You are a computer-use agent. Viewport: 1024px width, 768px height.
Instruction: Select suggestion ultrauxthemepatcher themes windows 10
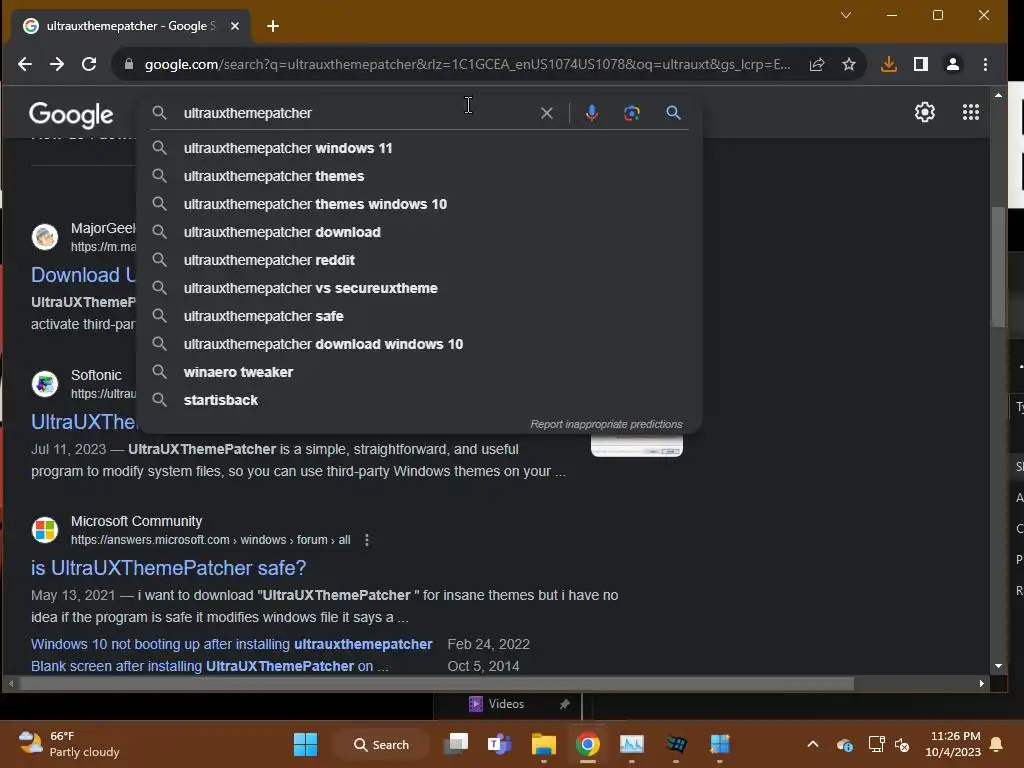419,204
